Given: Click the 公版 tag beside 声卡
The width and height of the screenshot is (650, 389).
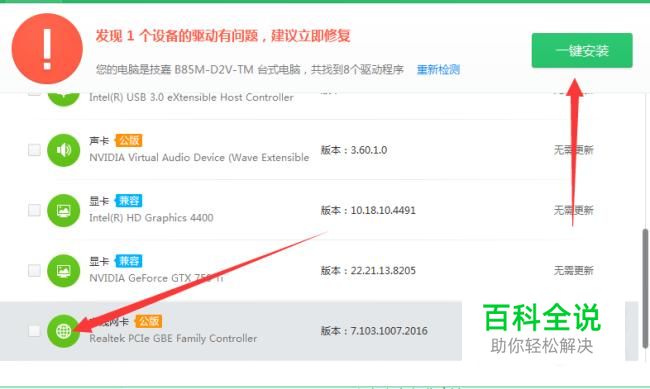Looking at the screenshot, I should pos(129,141).
